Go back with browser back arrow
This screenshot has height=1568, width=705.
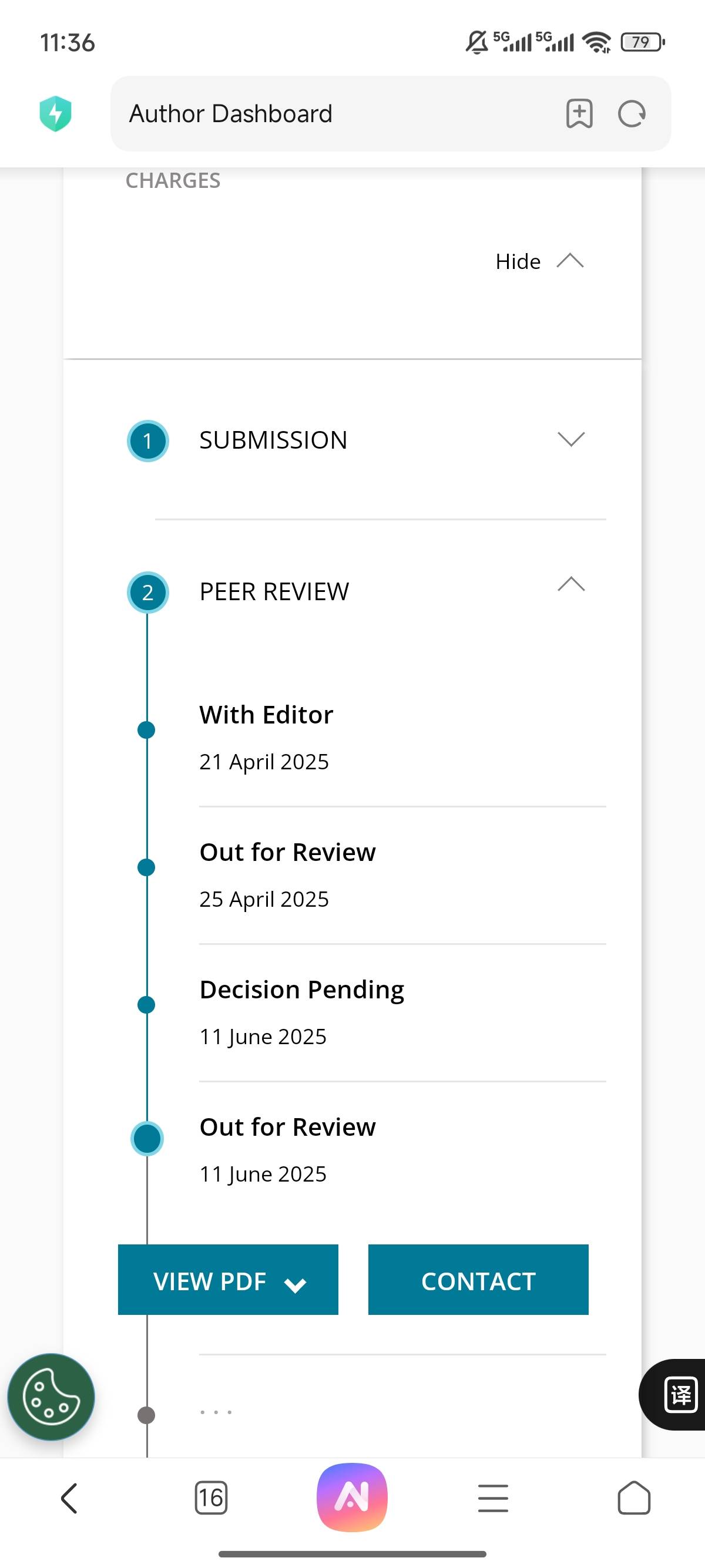click(69, 1498)
